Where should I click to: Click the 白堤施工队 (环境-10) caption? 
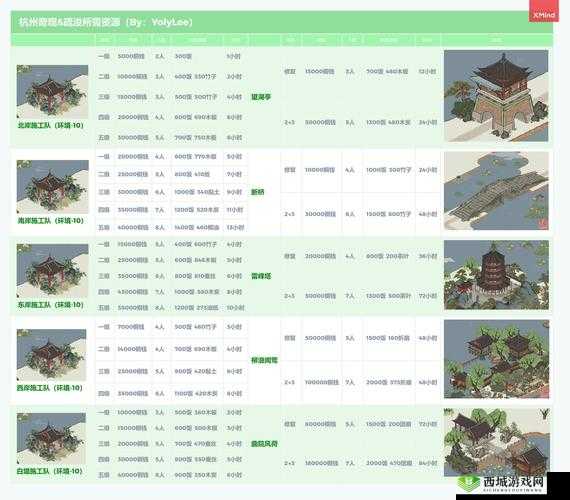point(50,471)
